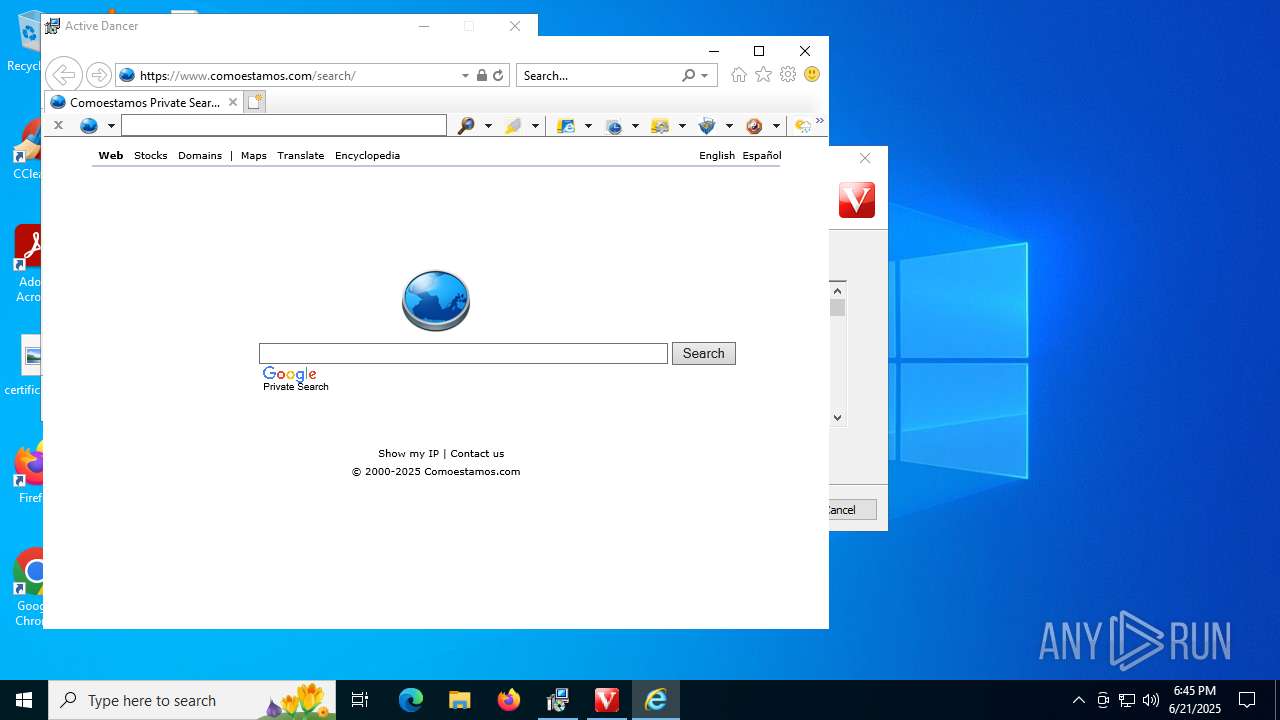This screenshot has width=1280, height=720.
Task: Click the Show my IP link
Action: (408, 453)
